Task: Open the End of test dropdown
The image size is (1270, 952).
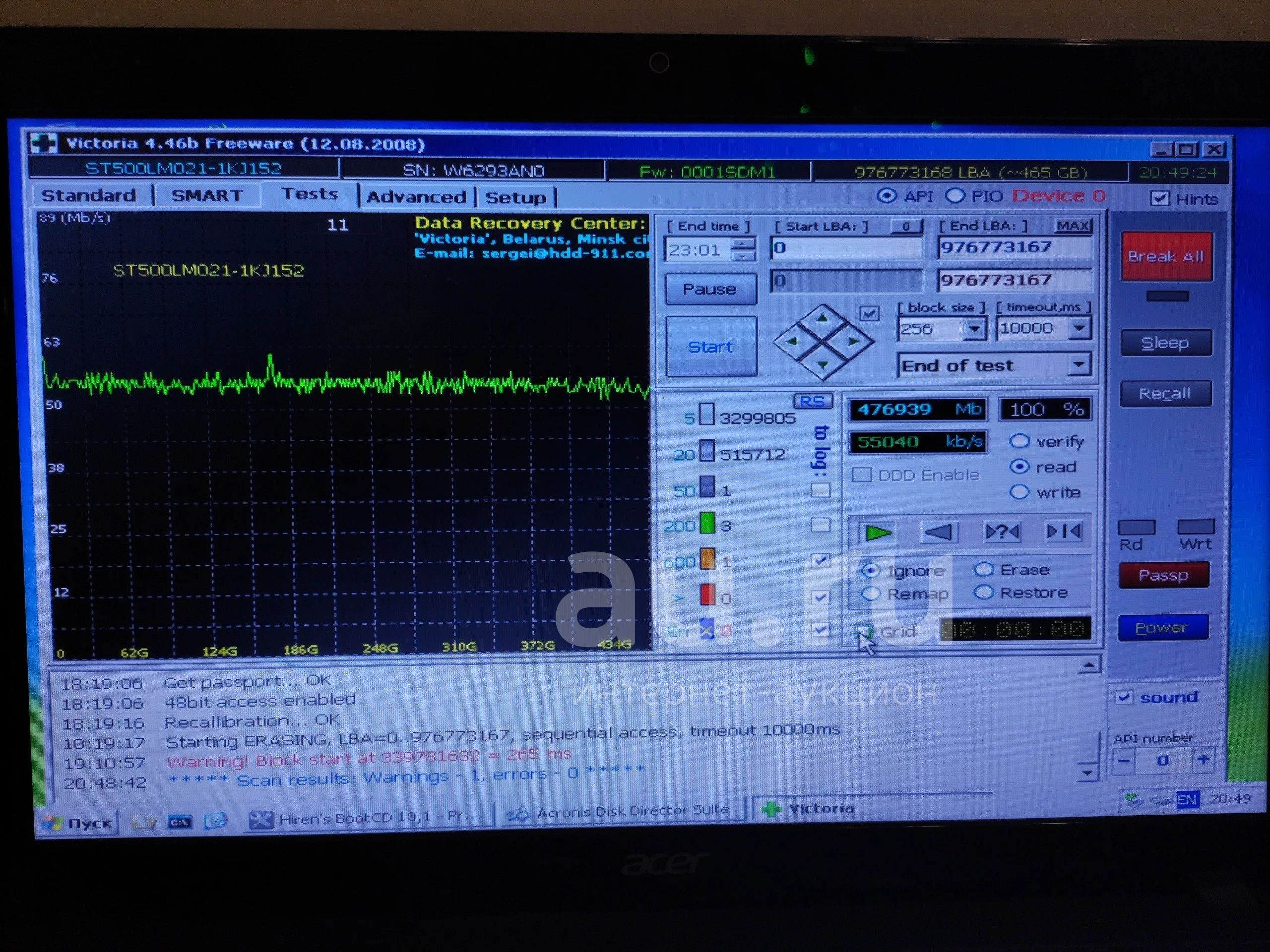Action: point(1079,364)
